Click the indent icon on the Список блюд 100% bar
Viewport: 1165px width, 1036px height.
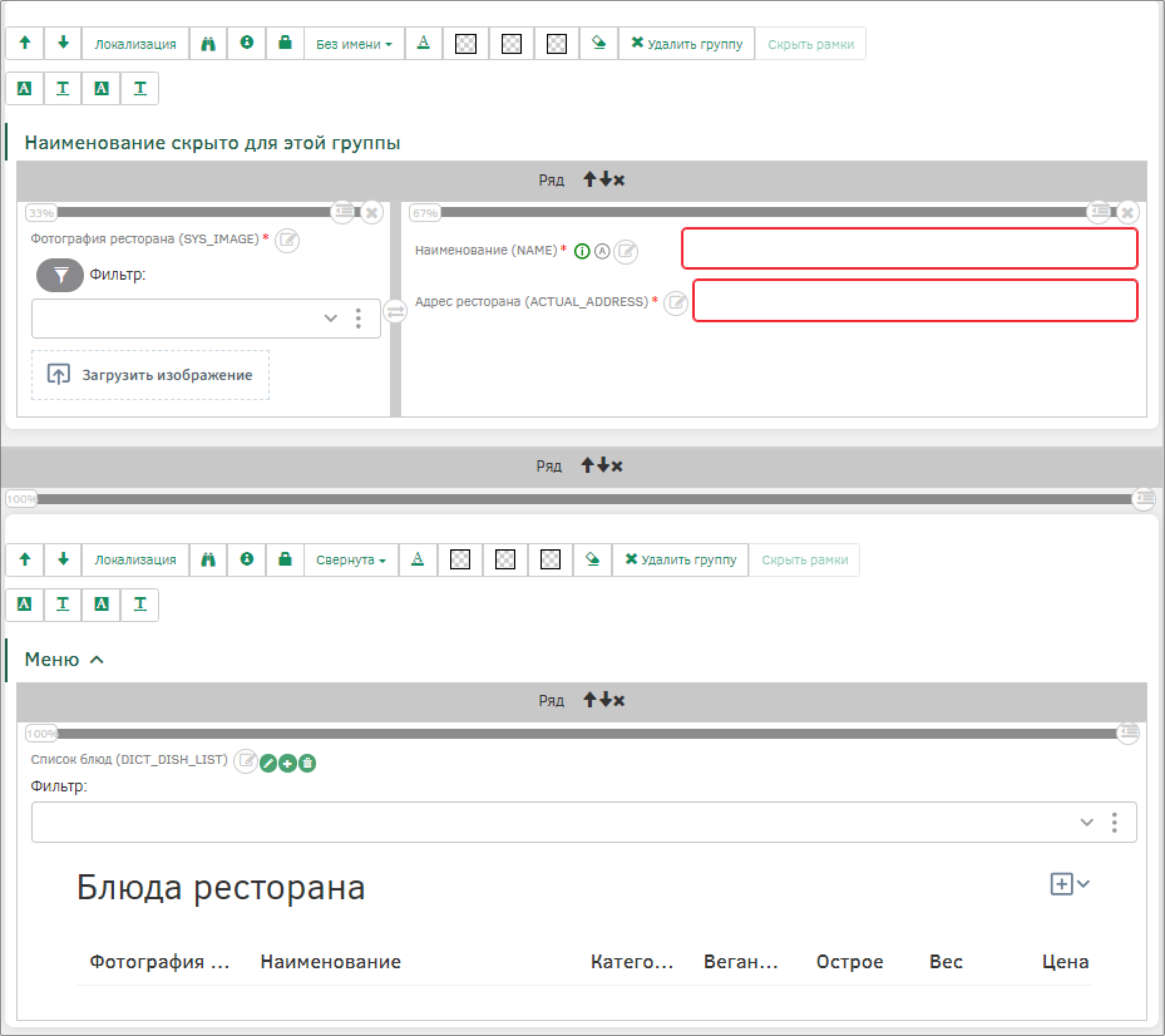click(1128, 732)
